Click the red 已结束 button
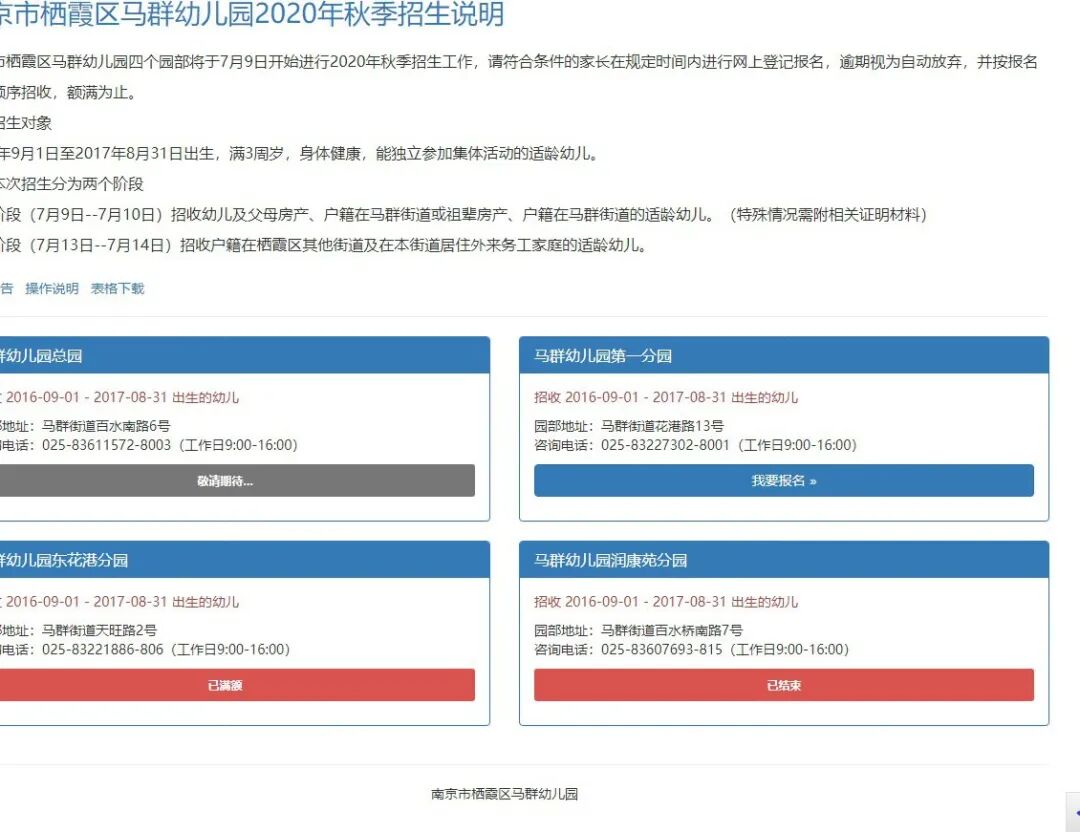Image resolution: width=1080 pixels, height=832 pixels. tap(784, 685)
